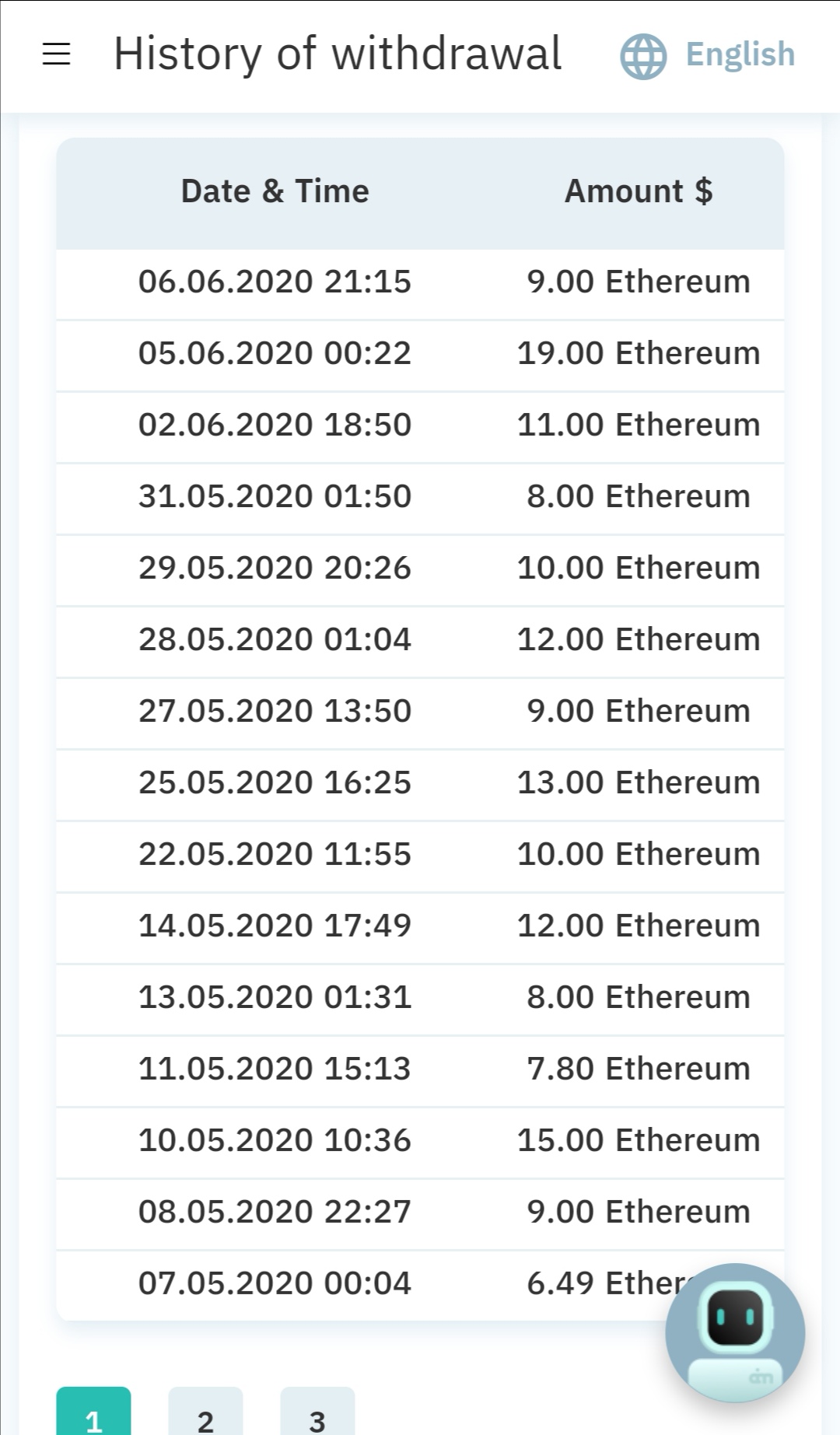The width and height of the screenshot is (840, 1435).
Task: Click the globe language icon
Action: click(643, 56)
